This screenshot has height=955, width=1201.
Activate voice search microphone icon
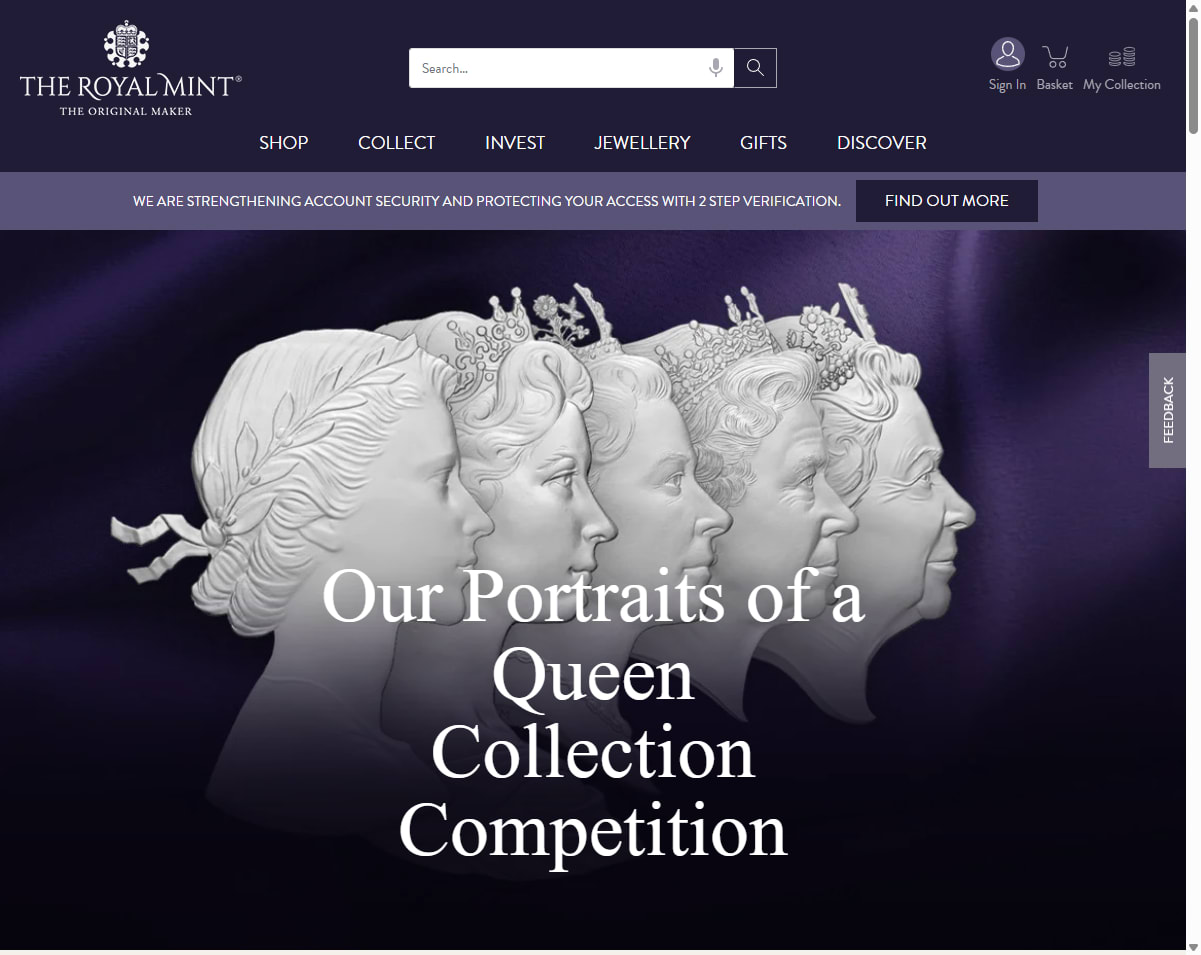pyautogui.click(x=716, y=68)
